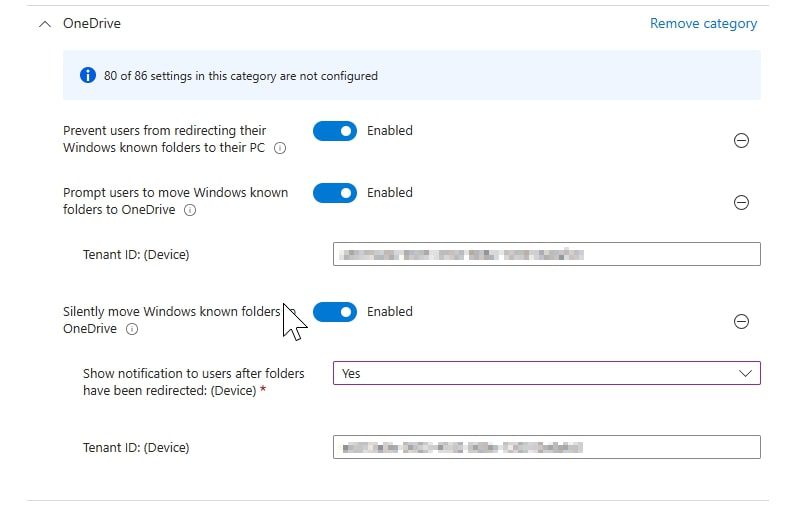Click the OneDrive category heading
This screenshot has width=801, height=506.
pyautogui.click(x=92, y=23)
